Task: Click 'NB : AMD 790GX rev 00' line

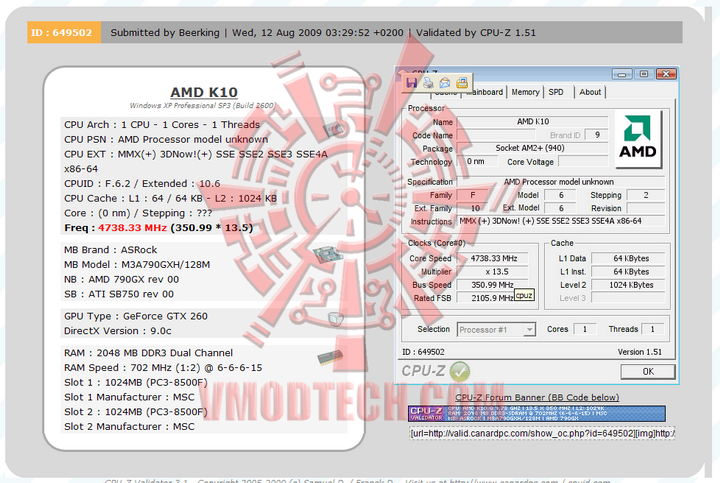Action: 121,279
